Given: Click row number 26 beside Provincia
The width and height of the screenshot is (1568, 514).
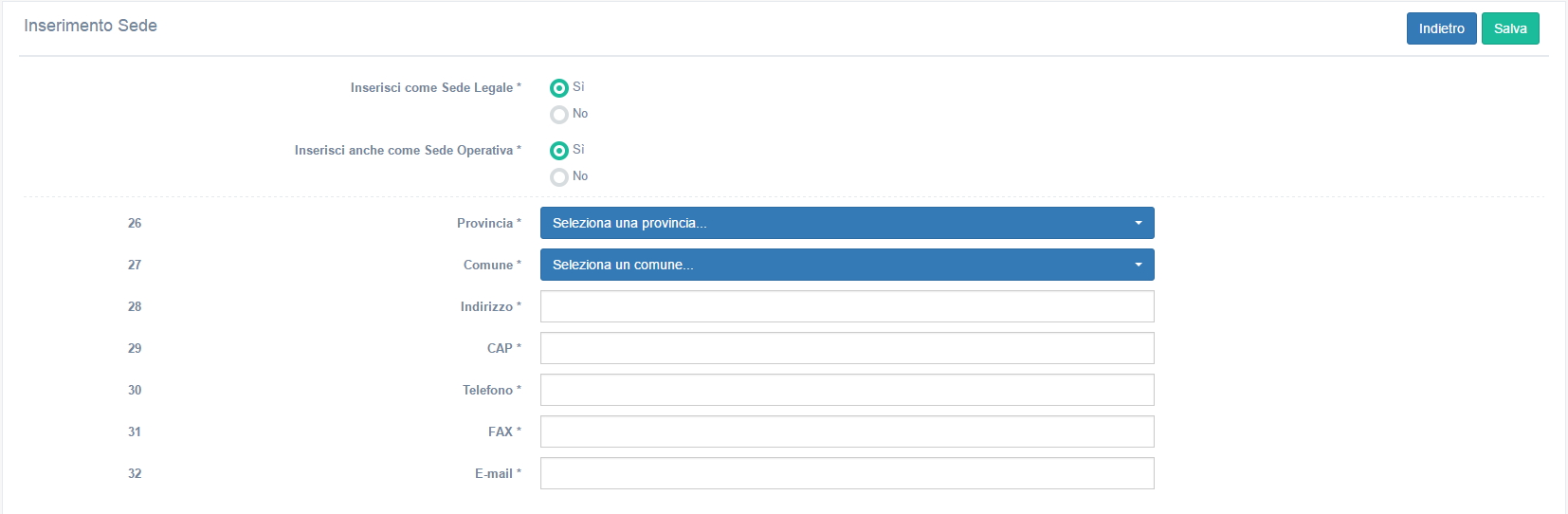Looking at the screenshot, I should click(135, 223).
